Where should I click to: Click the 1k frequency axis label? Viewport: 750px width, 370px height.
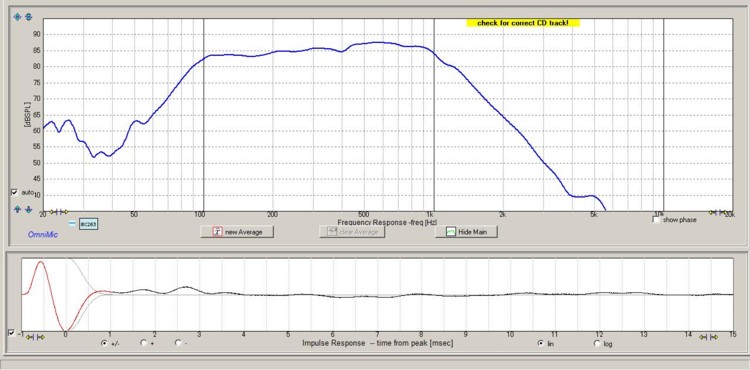[x=431, y=214]
